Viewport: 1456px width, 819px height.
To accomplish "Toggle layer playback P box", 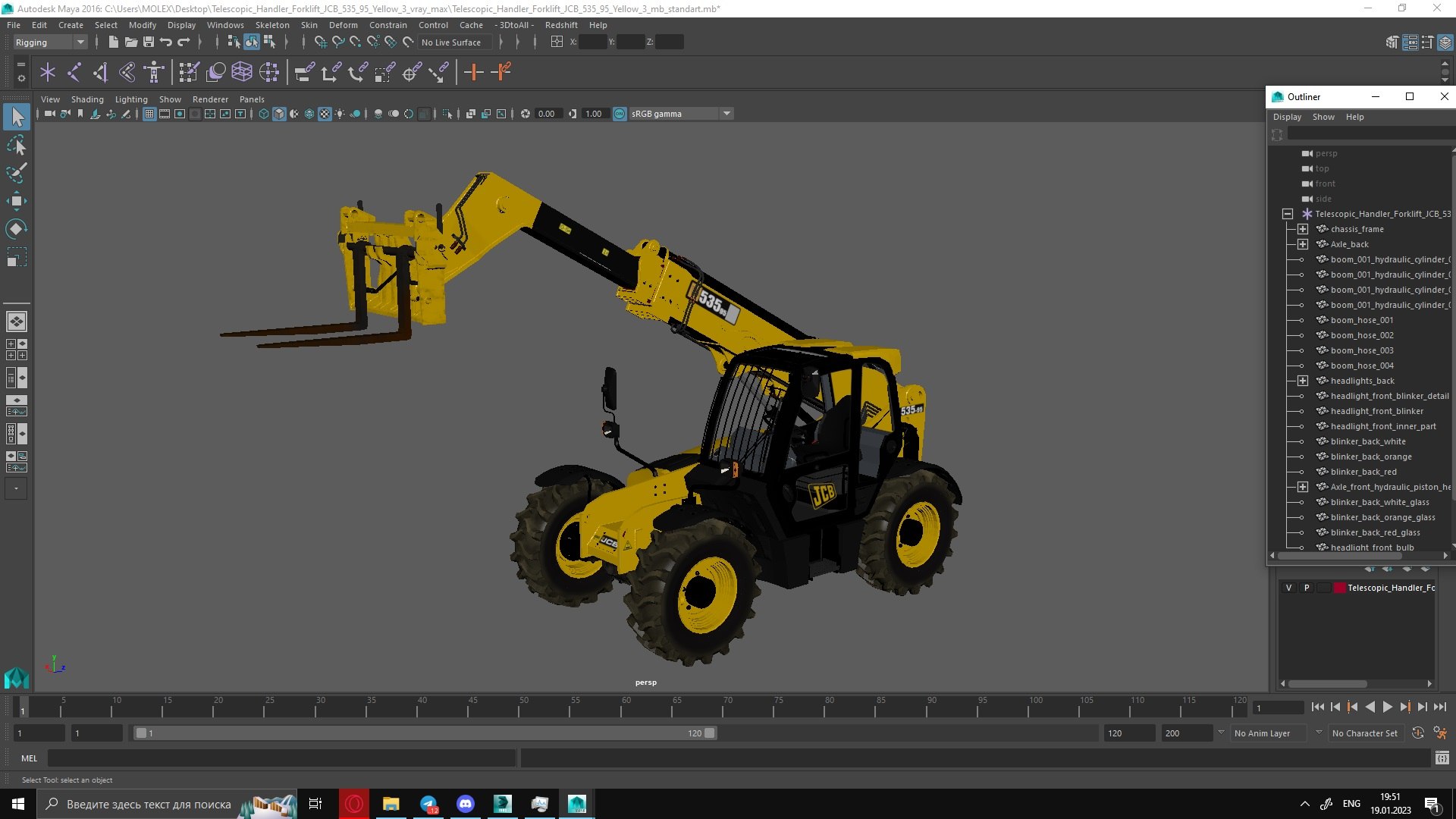I will [x=1307, y=588].
